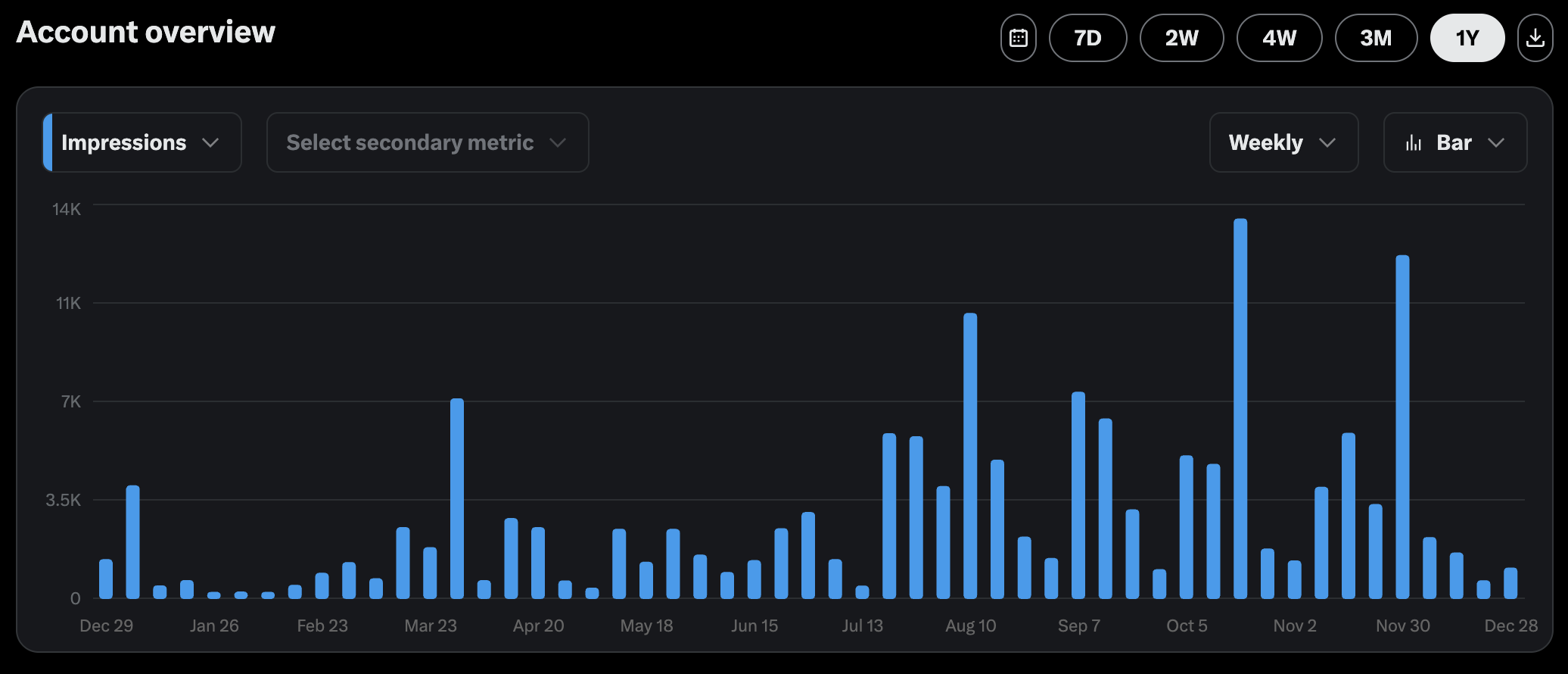Expand the Bar chart type chevron
The height and width of the screenshot is (674, 1568).
[x=1495, y=143]
